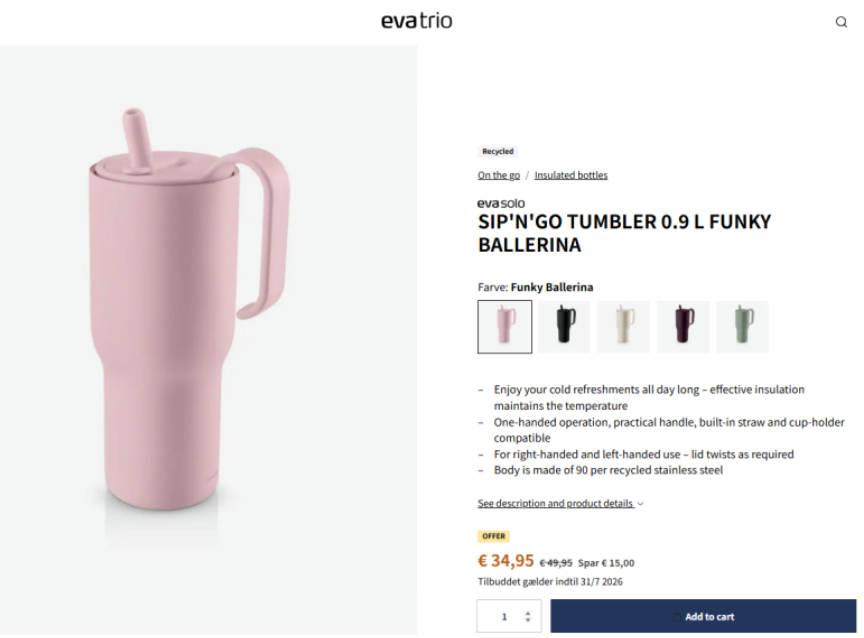This screenshot has height=638, width=864.
Task: Open the search magnifier icon
Action: click(x=841, y=22)
